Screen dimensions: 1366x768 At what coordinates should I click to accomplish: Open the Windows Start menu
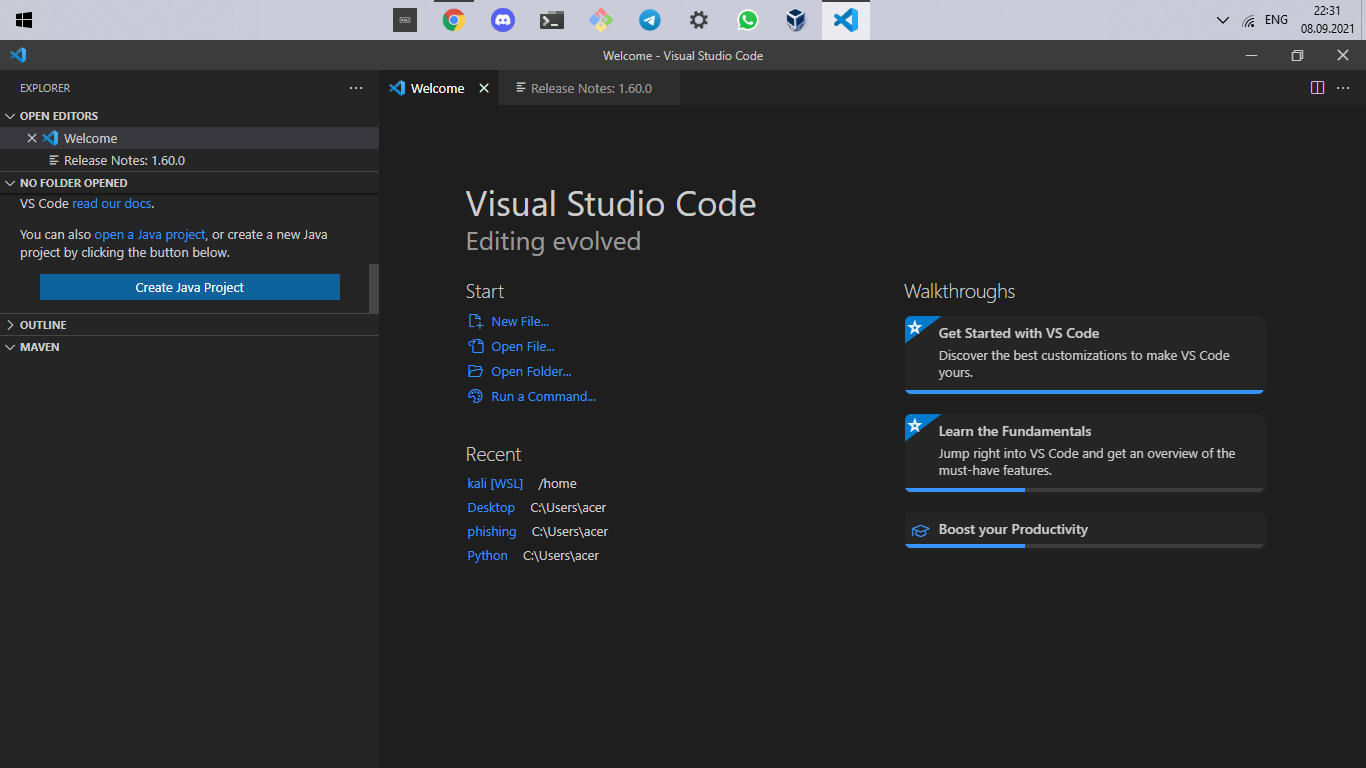pyautogui.click(x=24, y=20)
